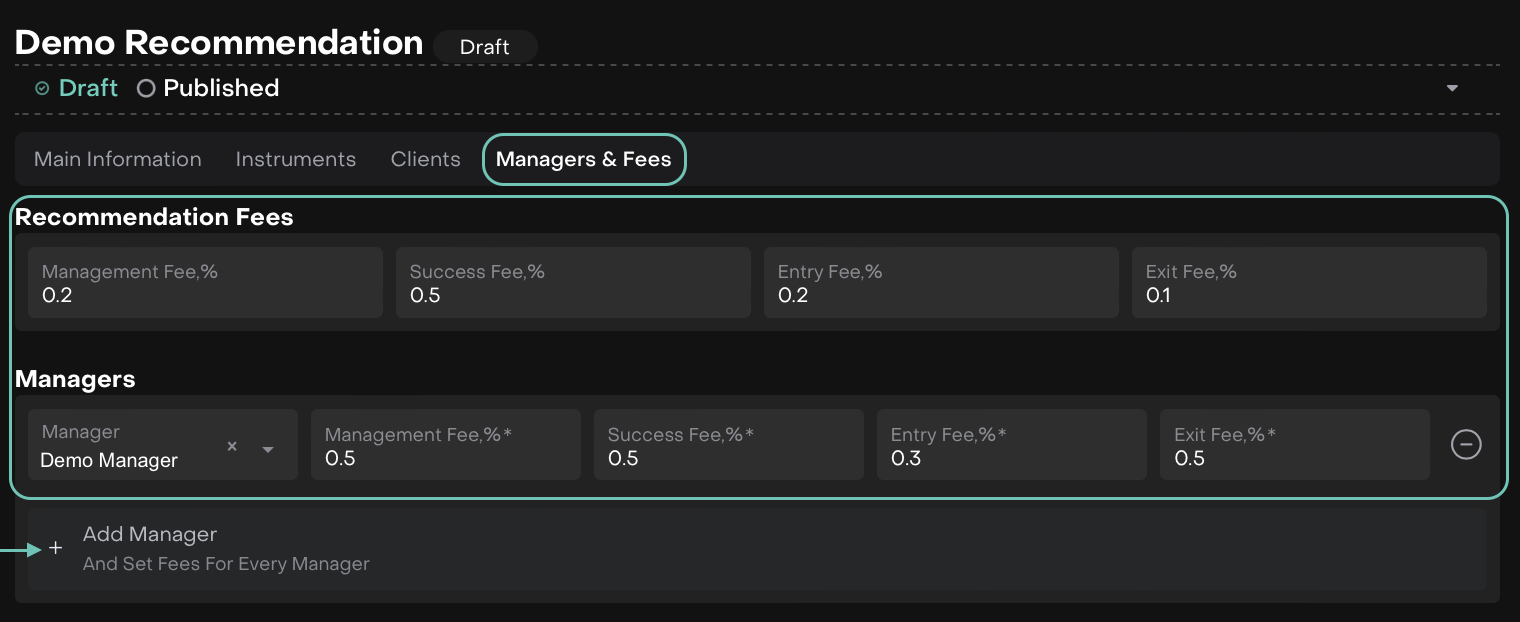Clear the Demo Manager selection with X
Viewport: 1520px width, 622px height.
232,447
